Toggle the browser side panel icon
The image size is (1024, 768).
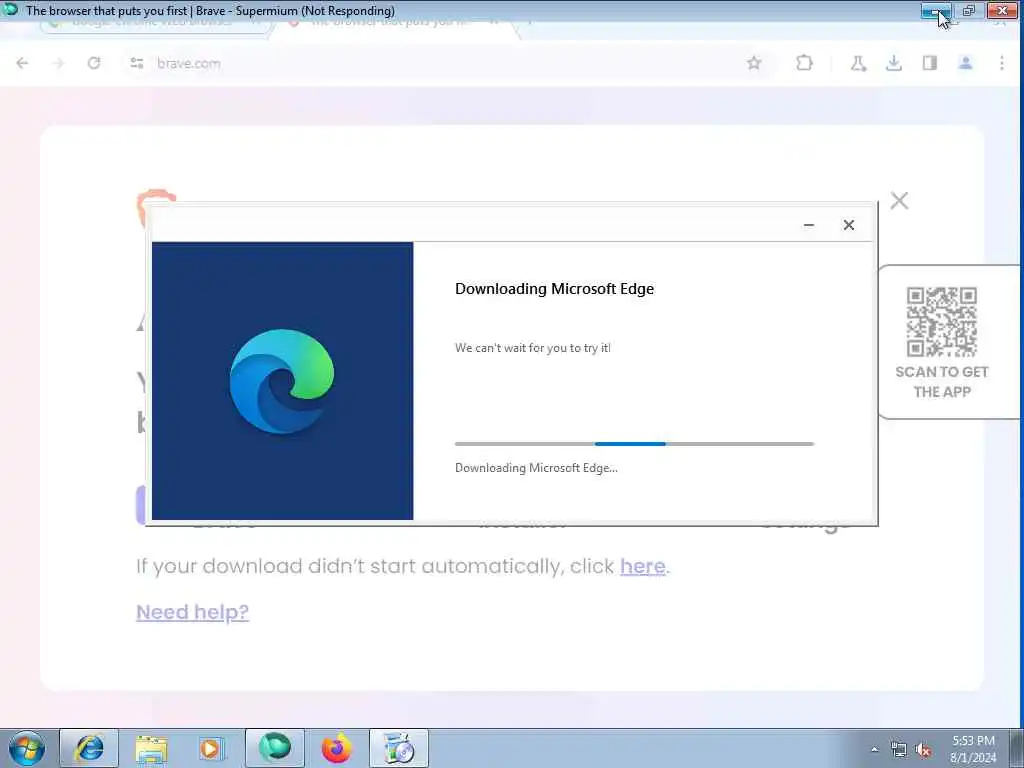click(x=930, y=63)
